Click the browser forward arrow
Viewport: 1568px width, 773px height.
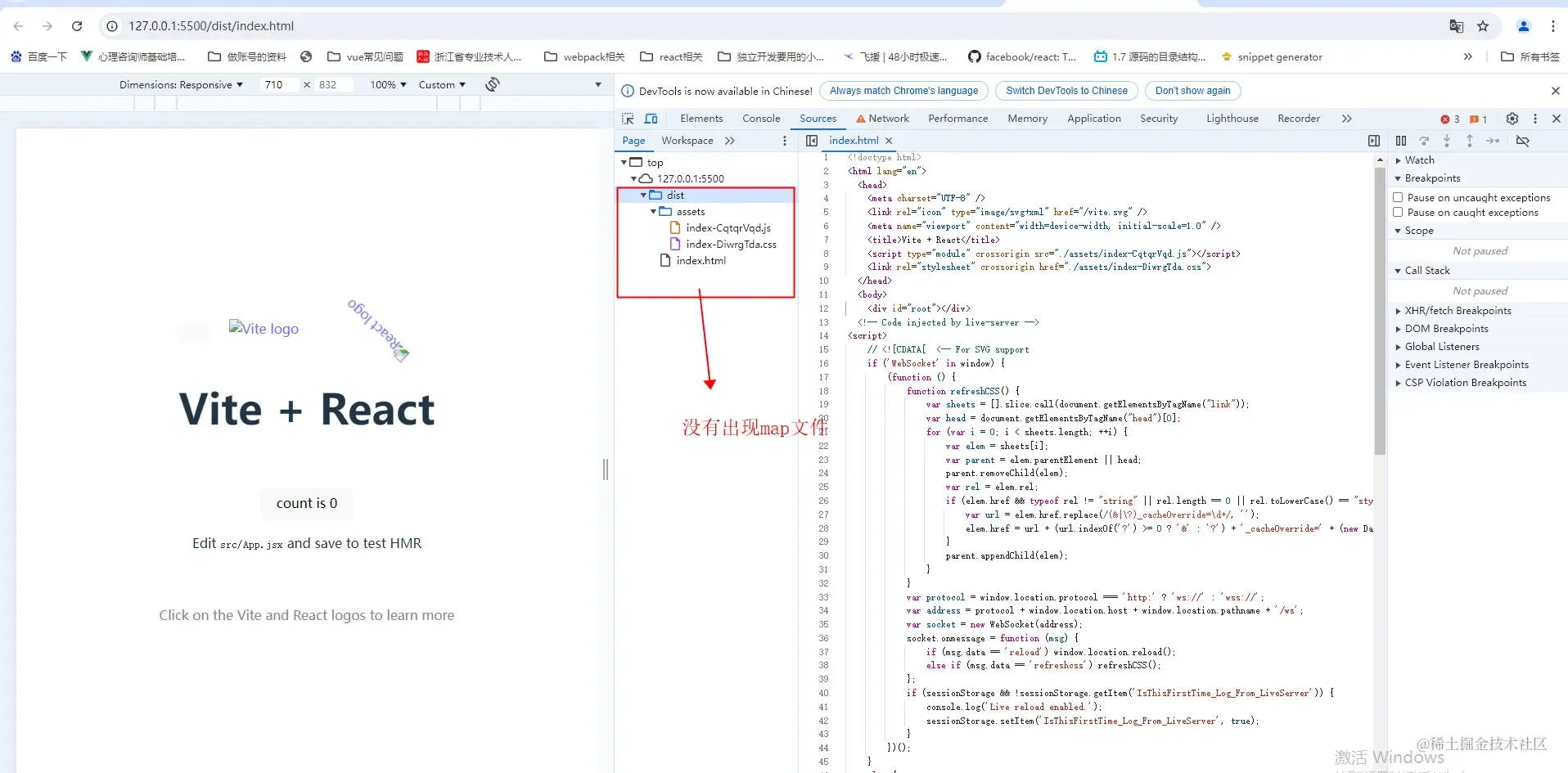47,26
